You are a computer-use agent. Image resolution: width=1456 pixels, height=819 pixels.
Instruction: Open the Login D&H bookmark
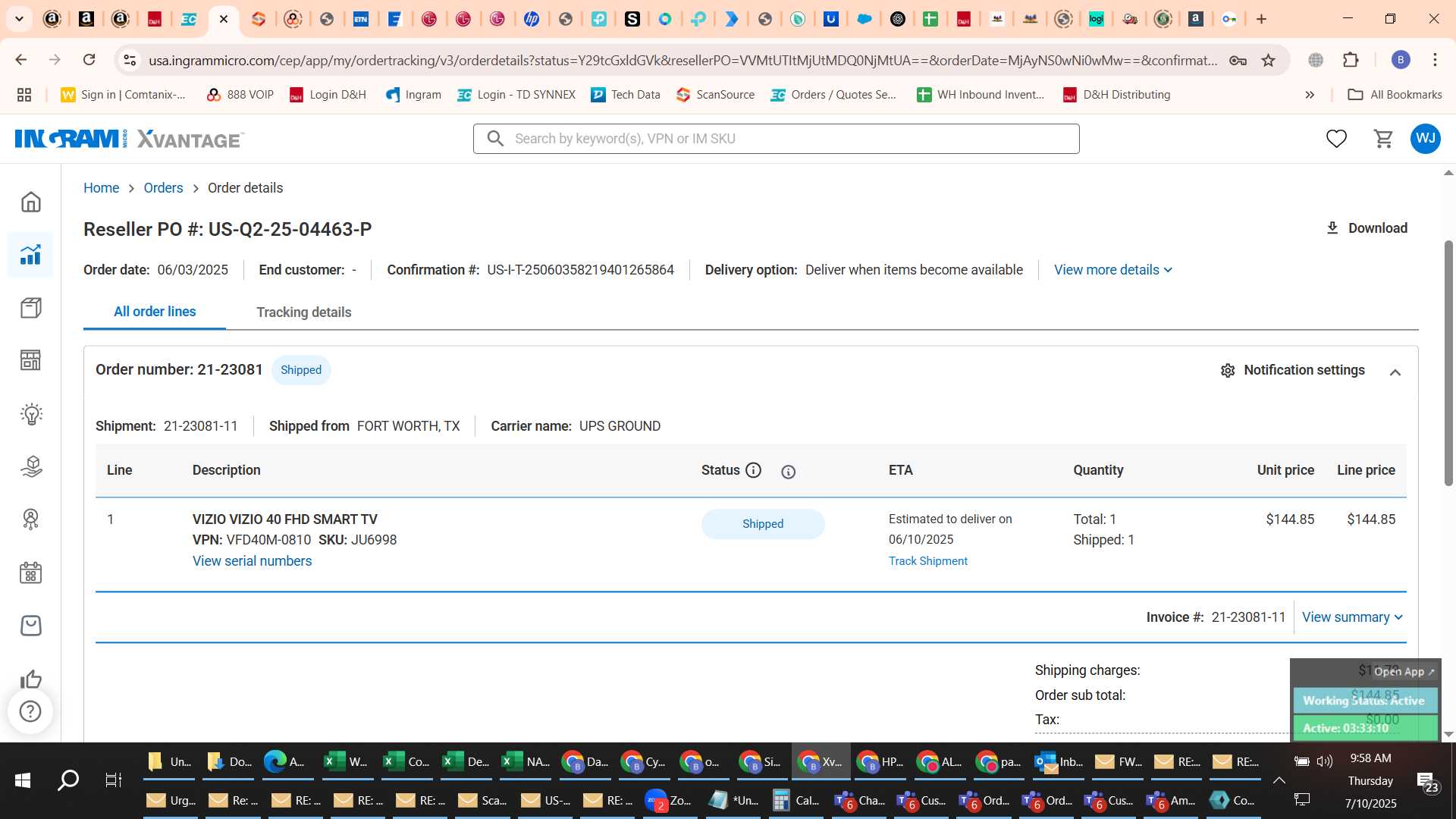(328, 95)
